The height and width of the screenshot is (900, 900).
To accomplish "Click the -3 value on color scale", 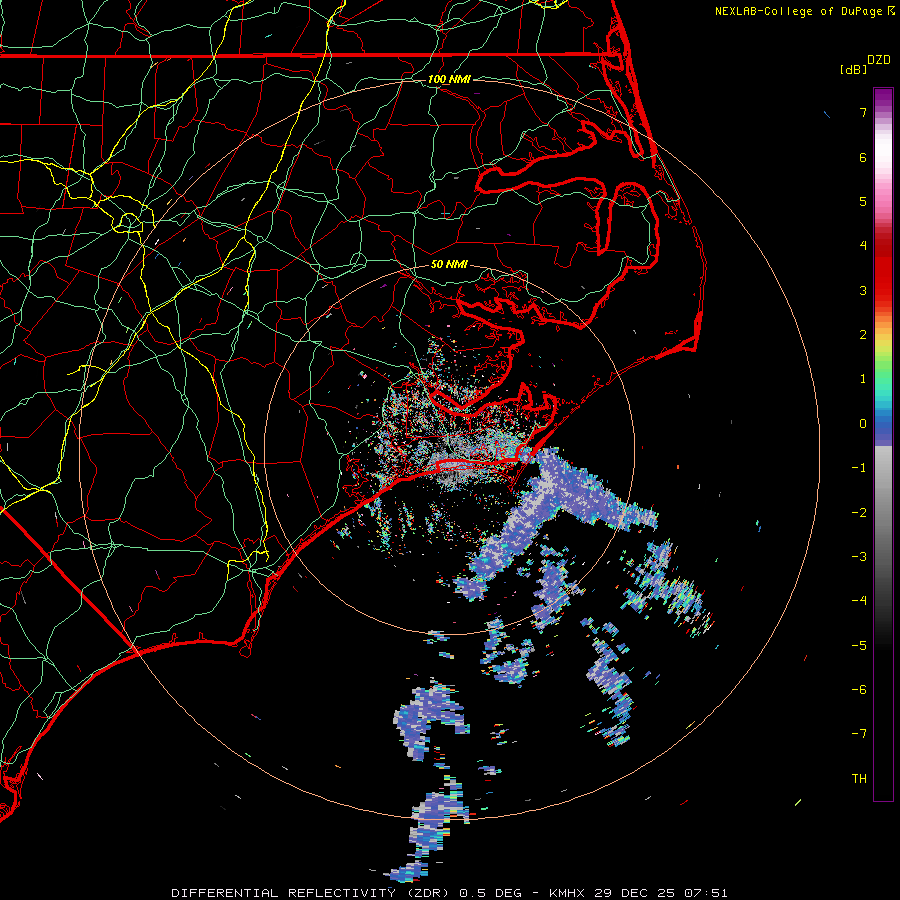I will [859, 557].
